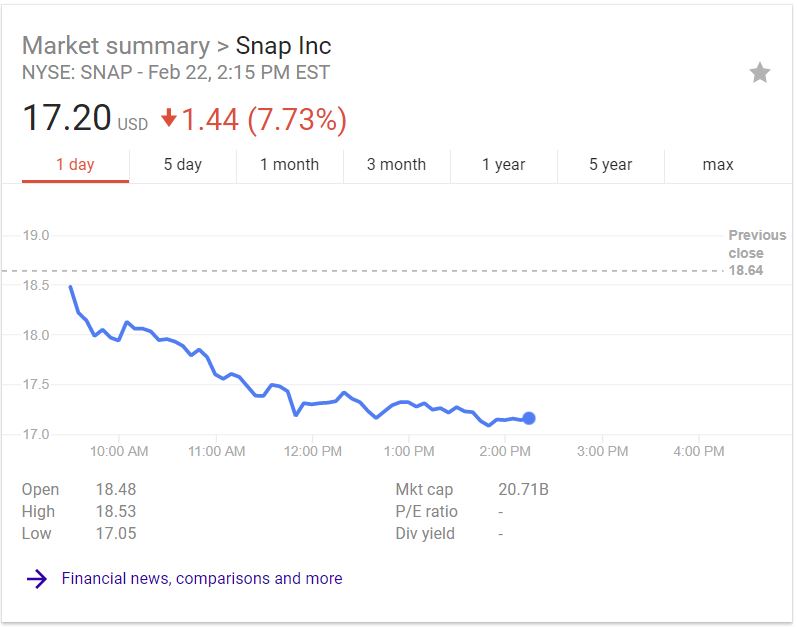Click the red down arrow price change indicator
Screen dimensions: 797x627
pos(169,118)
